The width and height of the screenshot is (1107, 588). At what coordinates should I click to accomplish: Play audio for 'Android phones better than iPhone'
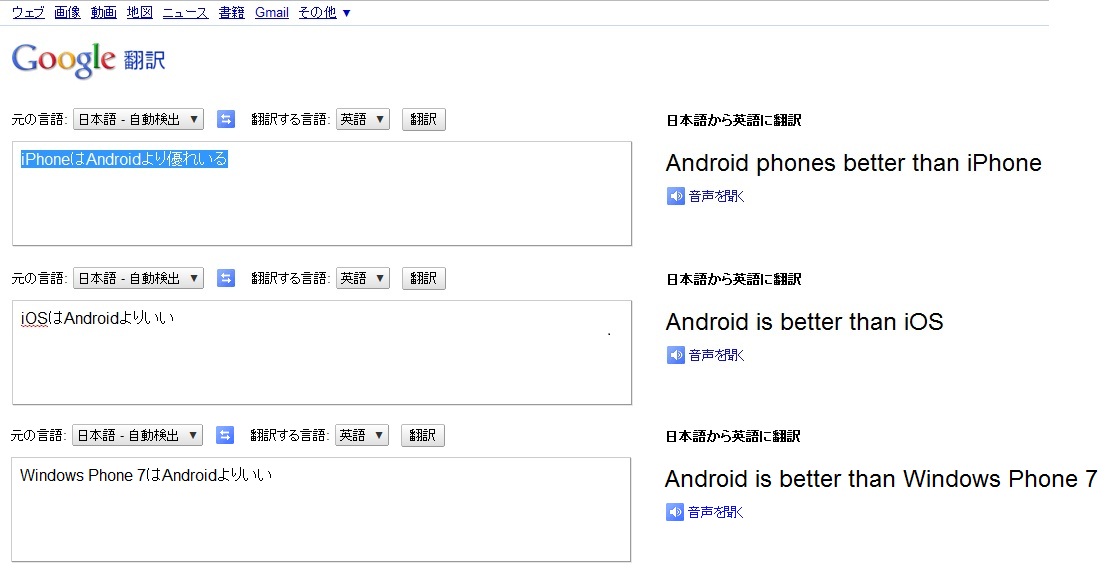[676, 196]
